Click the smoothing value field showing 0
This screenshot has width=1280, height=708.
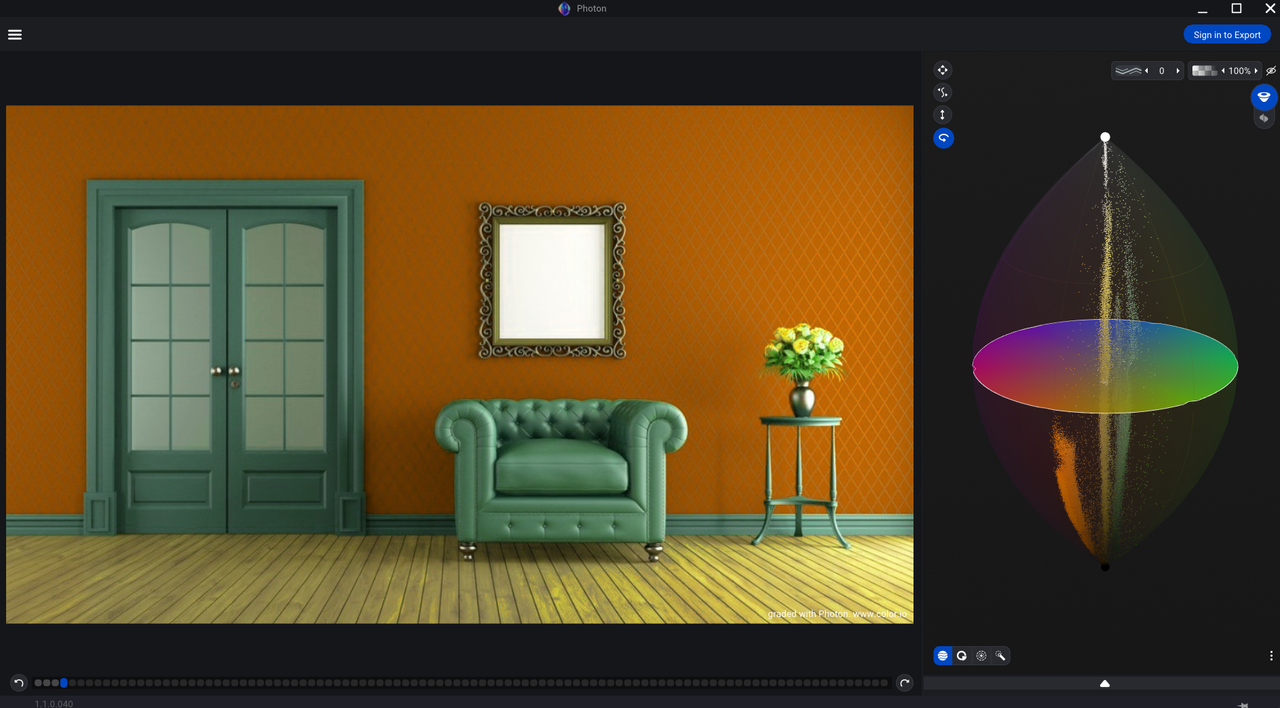(1162, 71)
